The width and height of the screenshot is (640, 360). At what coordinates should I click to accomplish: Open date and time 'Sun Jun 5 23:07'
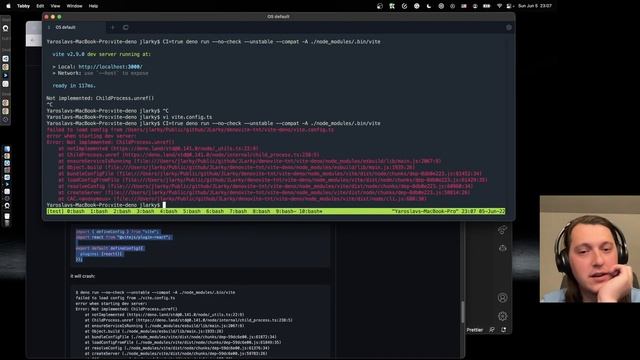coord(535,6)
